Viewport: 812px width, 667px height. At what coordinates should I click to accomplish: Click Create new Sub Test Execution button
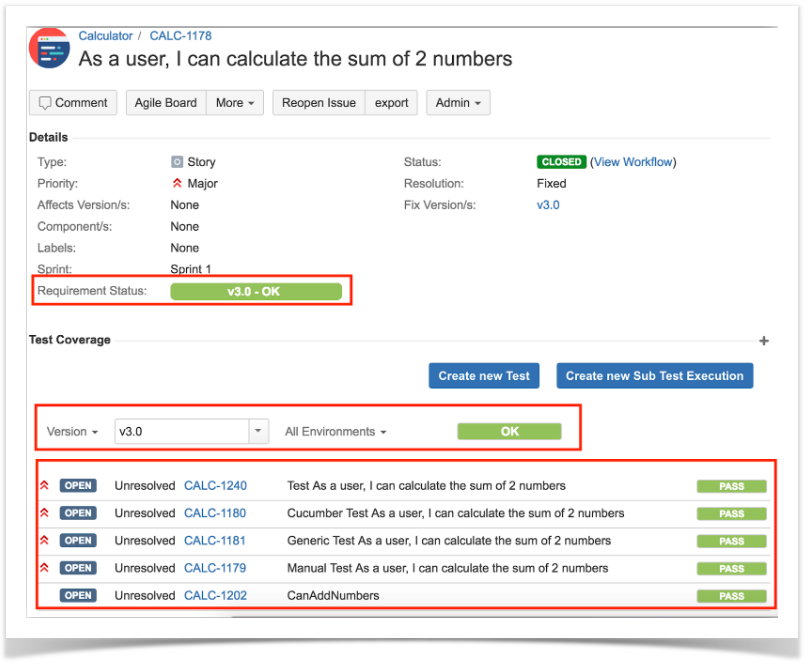tap(655, 375)
